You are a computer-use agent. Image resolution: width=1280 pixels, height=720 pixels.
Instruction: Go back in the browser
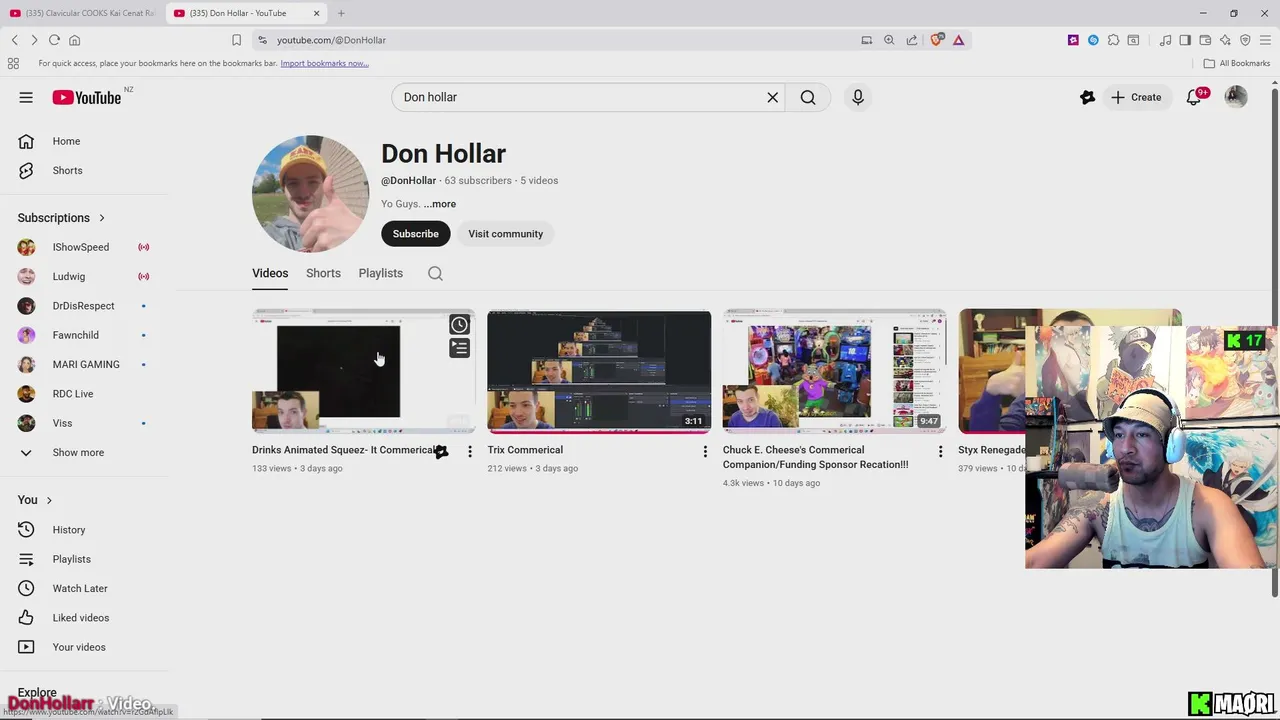click(15, 40)
